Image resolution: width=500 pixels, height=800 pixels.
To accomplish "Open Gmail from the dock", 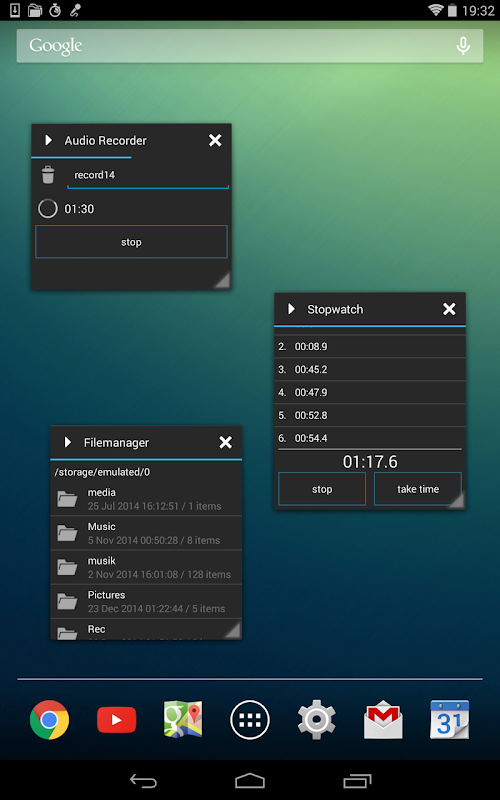I will [x=383, y=720].
